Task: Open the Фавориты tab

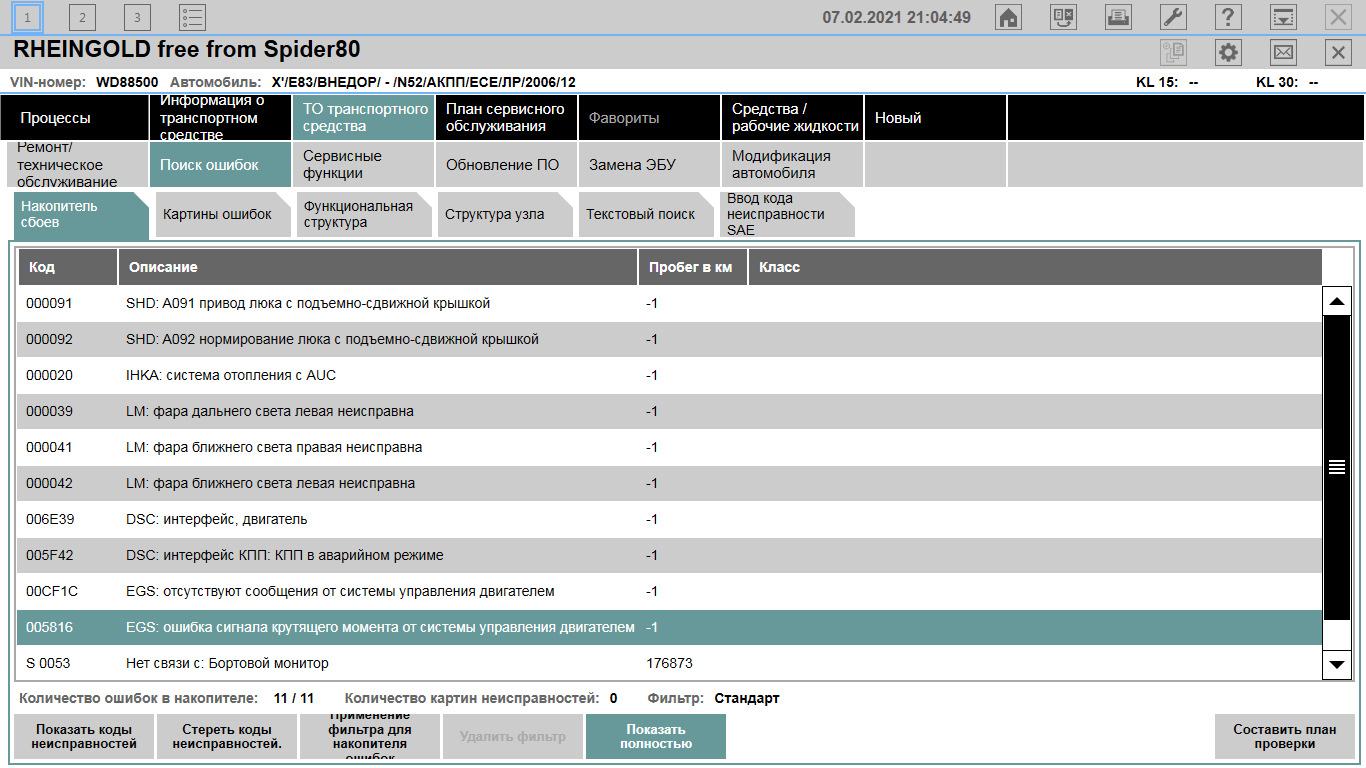Action: (649, 118)
